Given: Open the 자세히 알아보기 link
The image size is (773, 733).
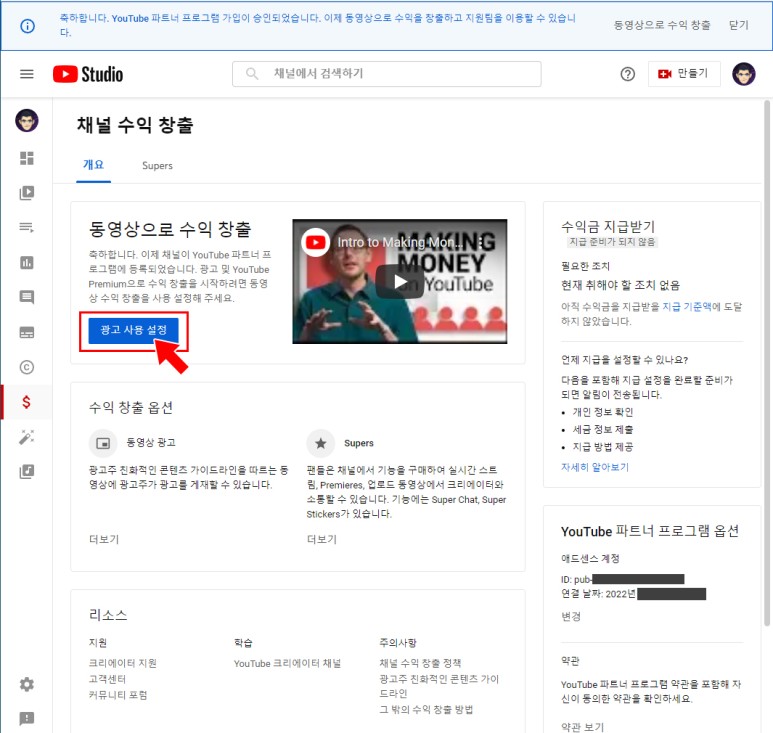Looking at the screenshot, I should click(x=595, y=467).
